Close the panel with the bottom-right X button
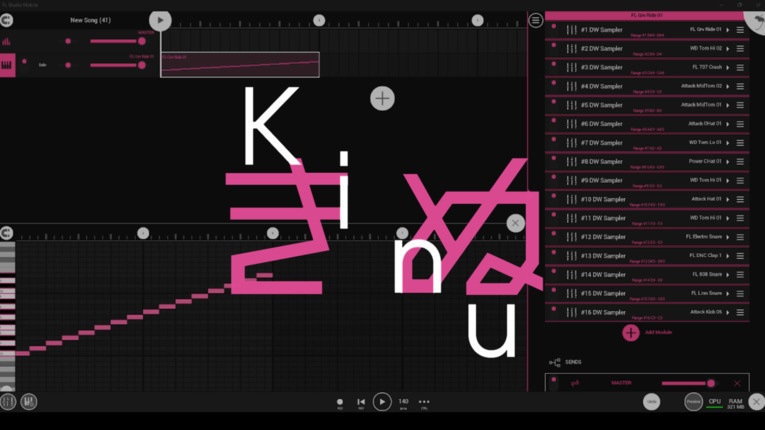This screenshot has width=765, height=430. [756, 402]
